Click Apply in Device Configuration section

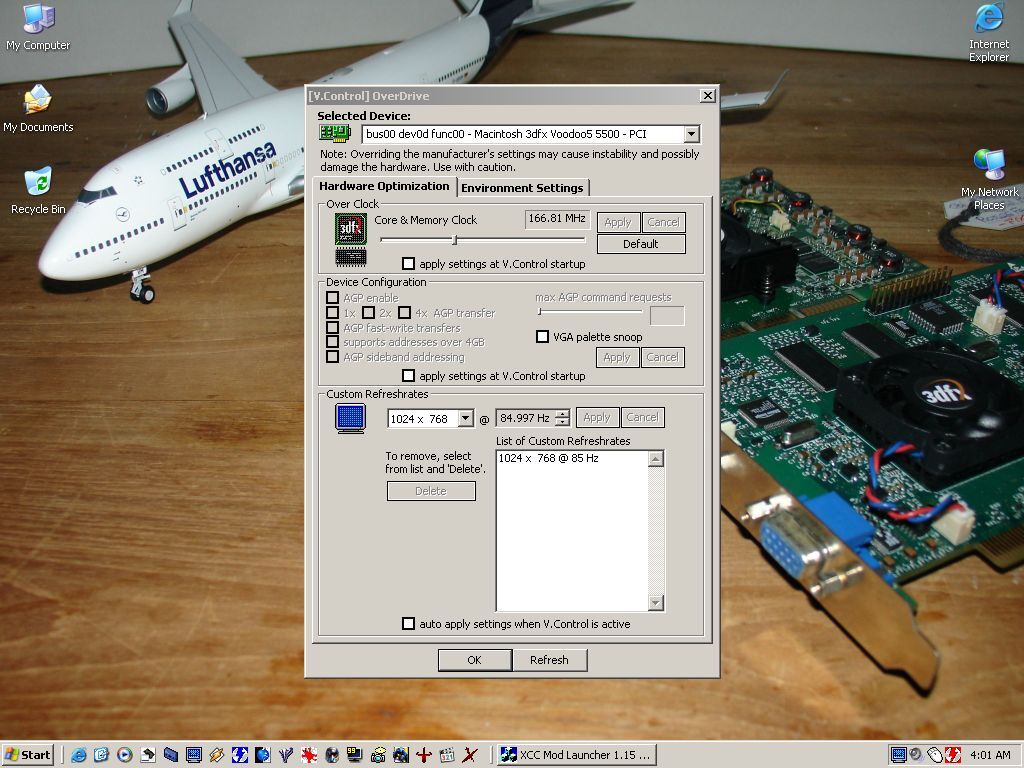[617, 357]
